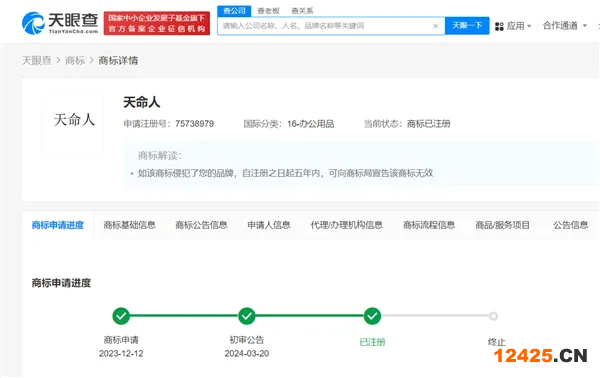Click the 天眼一下 search button
The height and width of the screenshot is (378, 600).
467,26
